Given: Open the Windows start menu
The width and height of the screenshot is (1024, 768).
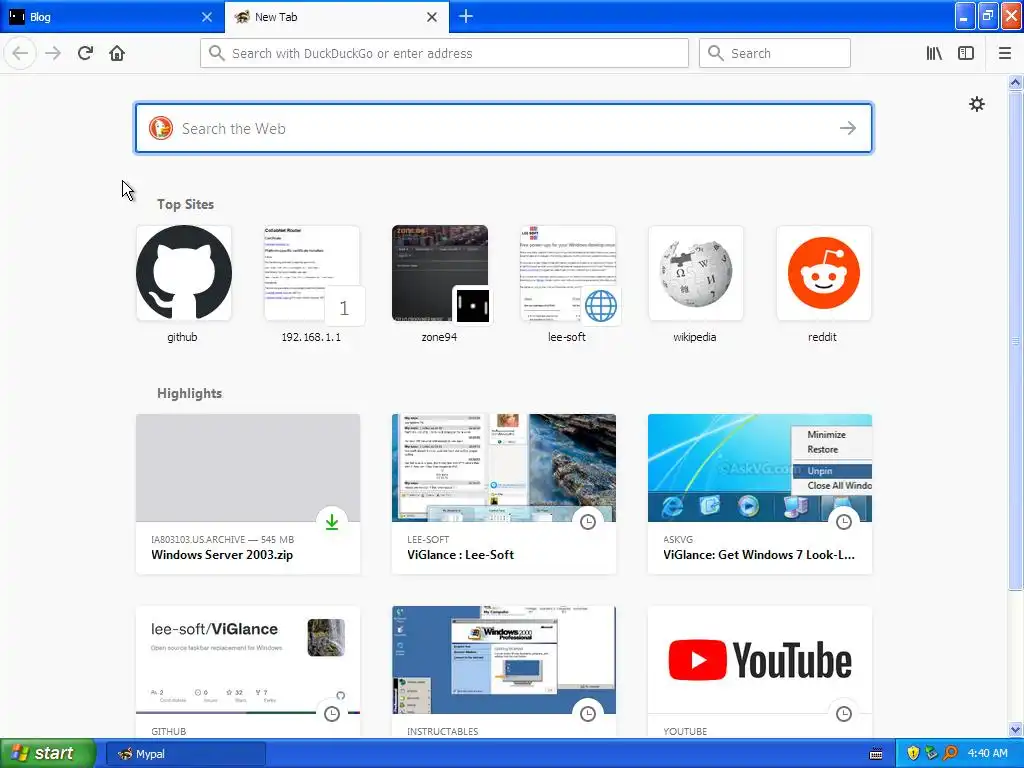Looking at the screenshot, I should [48, 753].
